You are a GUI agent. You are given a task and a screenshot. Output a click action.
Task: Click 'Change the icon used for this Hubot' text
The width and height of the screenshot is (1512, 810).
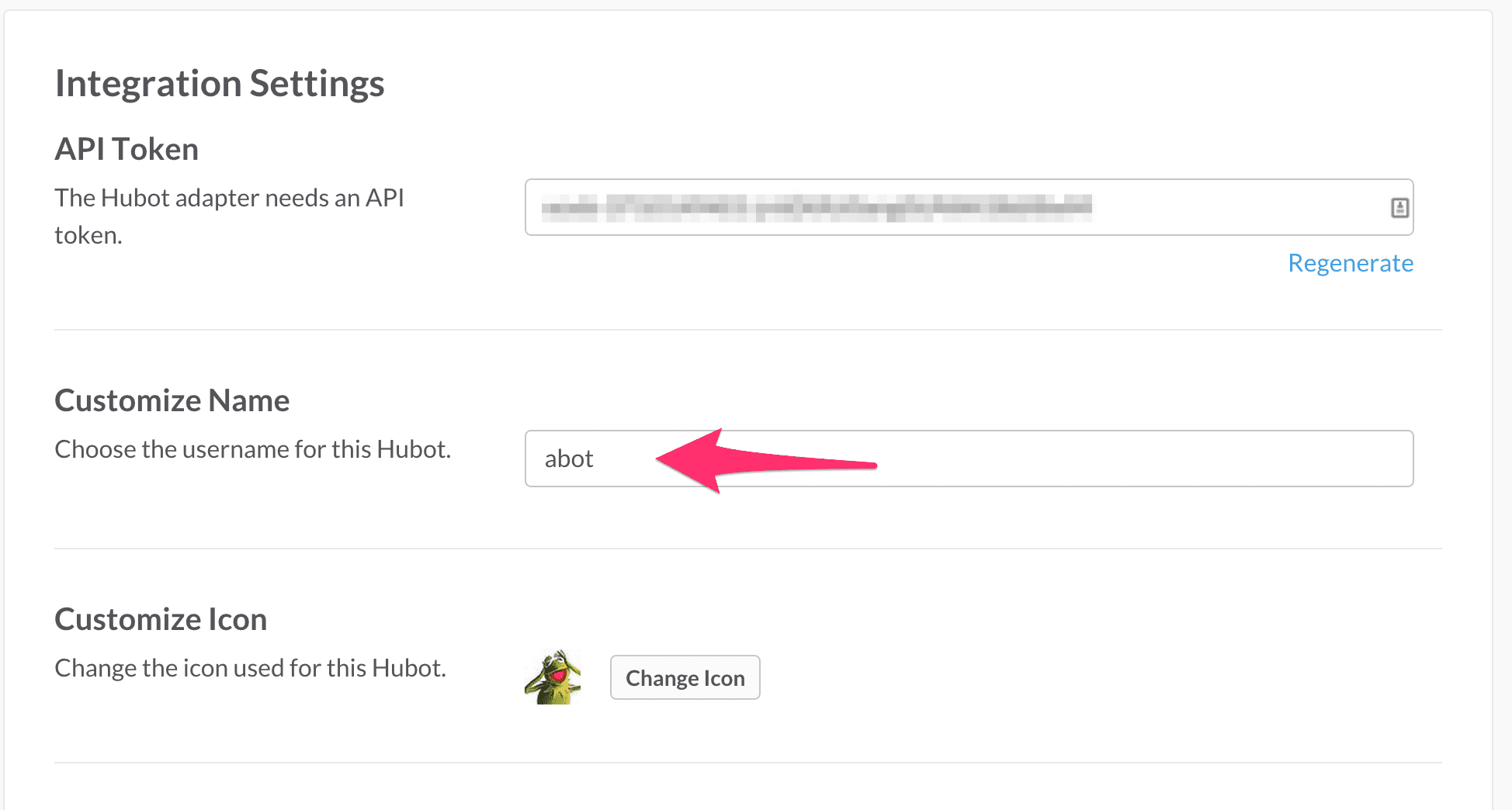pos(251,668)
